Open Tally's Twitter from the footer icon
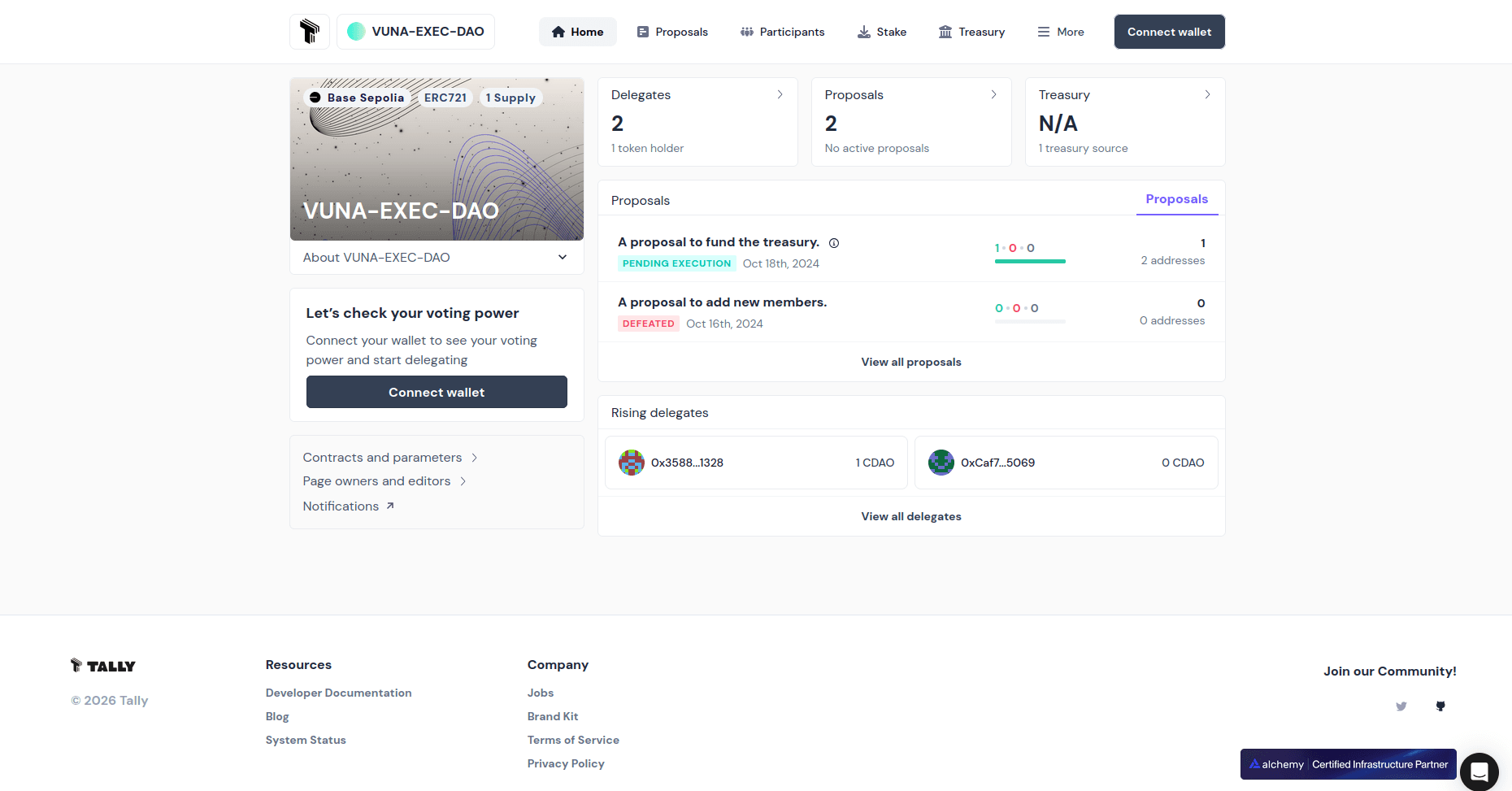 coord(1401,706)
